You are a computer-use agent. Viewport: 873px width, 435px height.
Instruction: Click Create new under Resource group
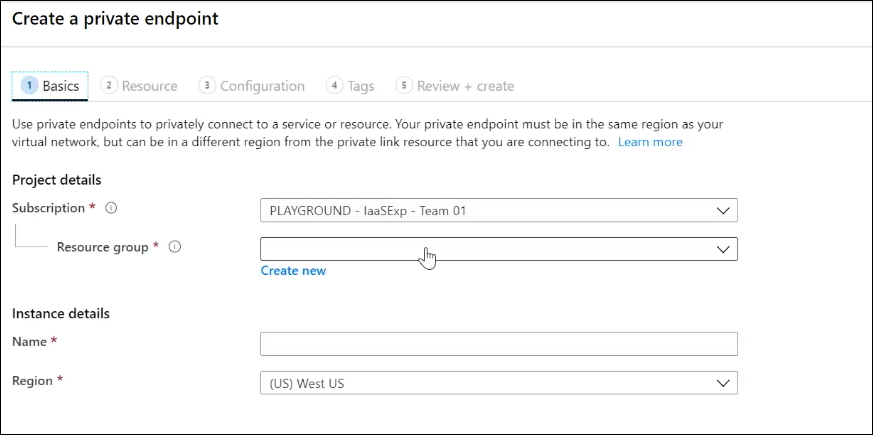293,271
